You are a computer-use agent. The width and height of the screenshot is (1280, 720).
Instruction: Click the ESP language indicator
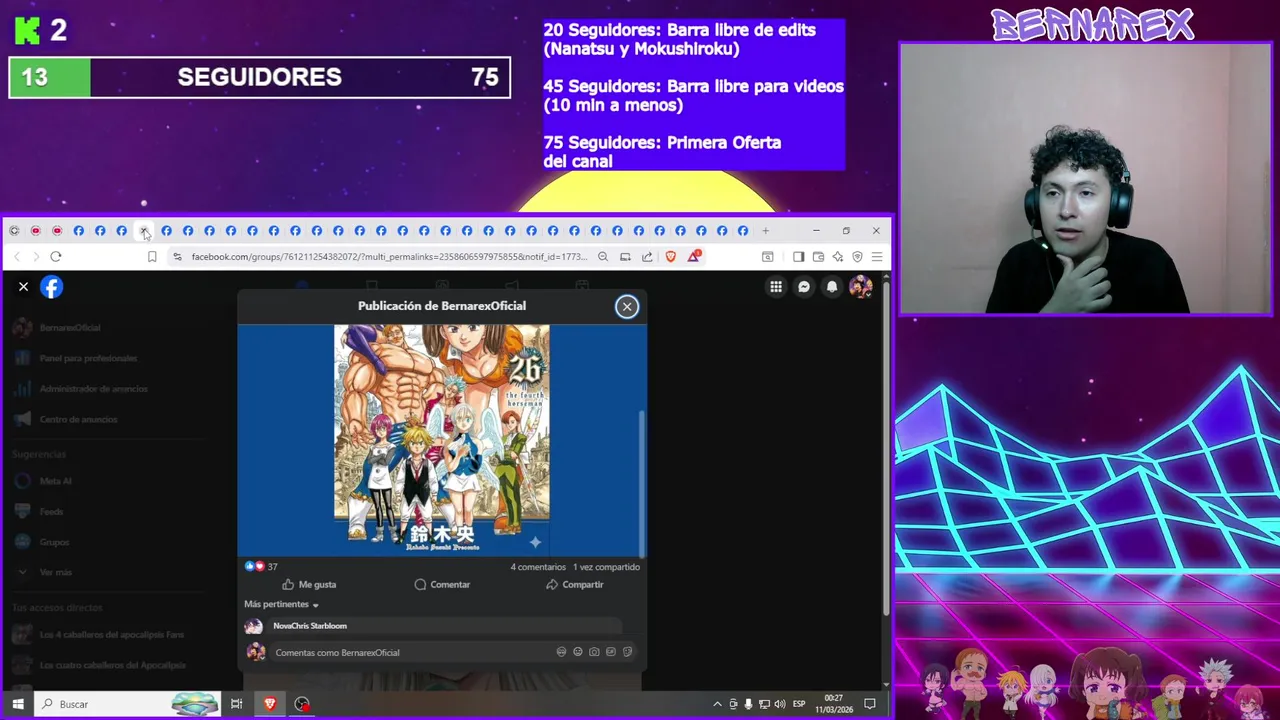tap(799, 704)
